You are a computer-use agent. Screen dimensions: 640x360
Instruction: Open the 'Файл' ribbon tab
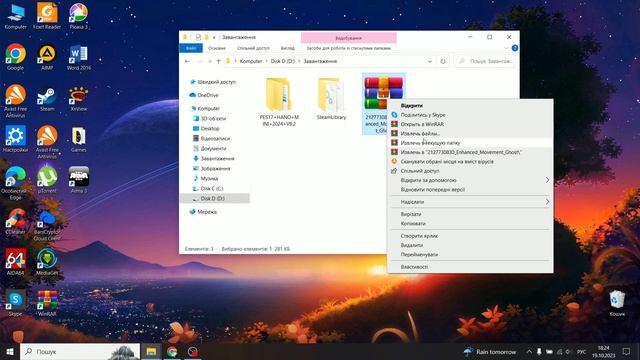point(191,48)
